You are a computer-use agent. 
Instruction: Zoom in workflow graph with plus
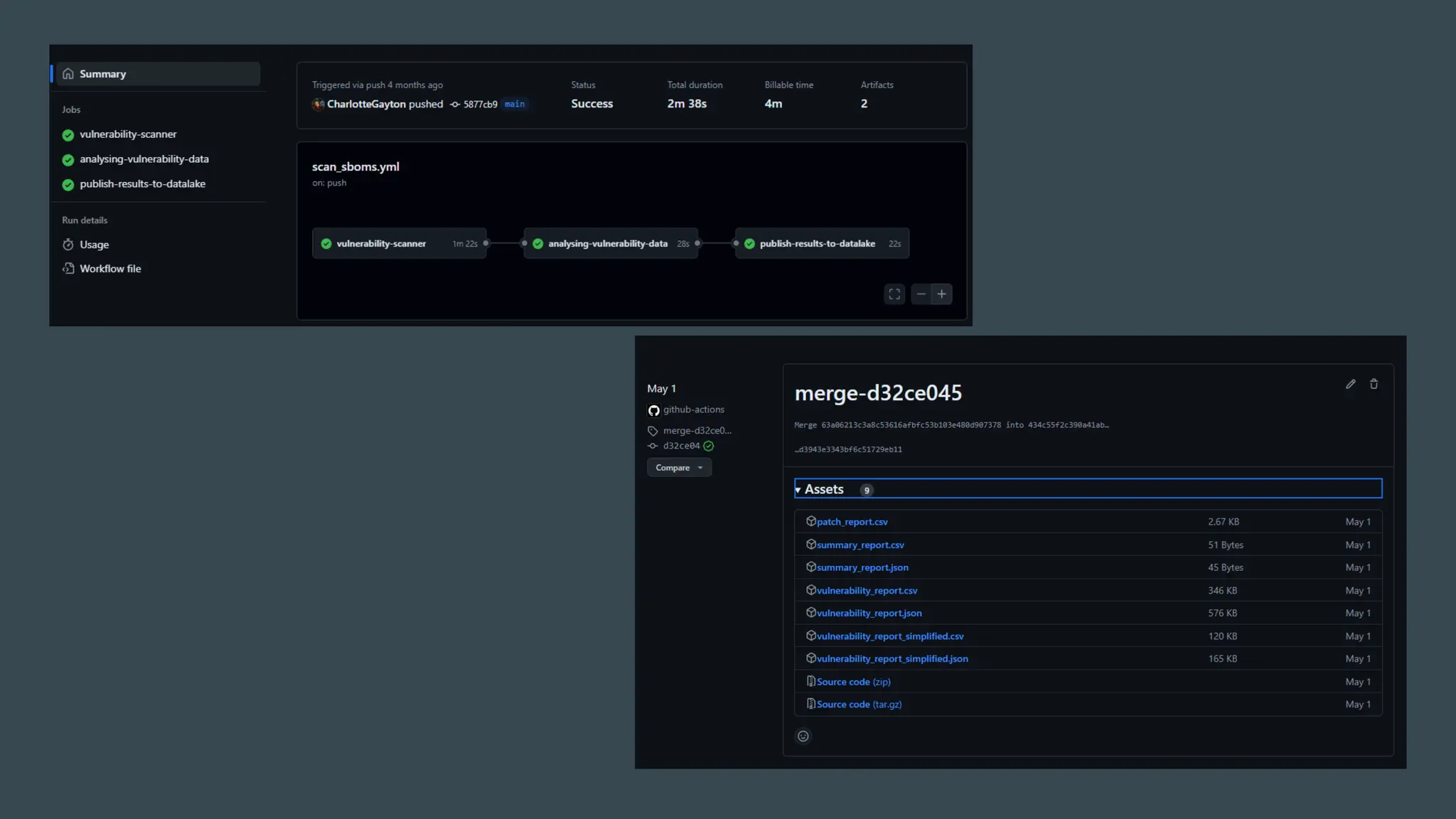tap(941, 294)
